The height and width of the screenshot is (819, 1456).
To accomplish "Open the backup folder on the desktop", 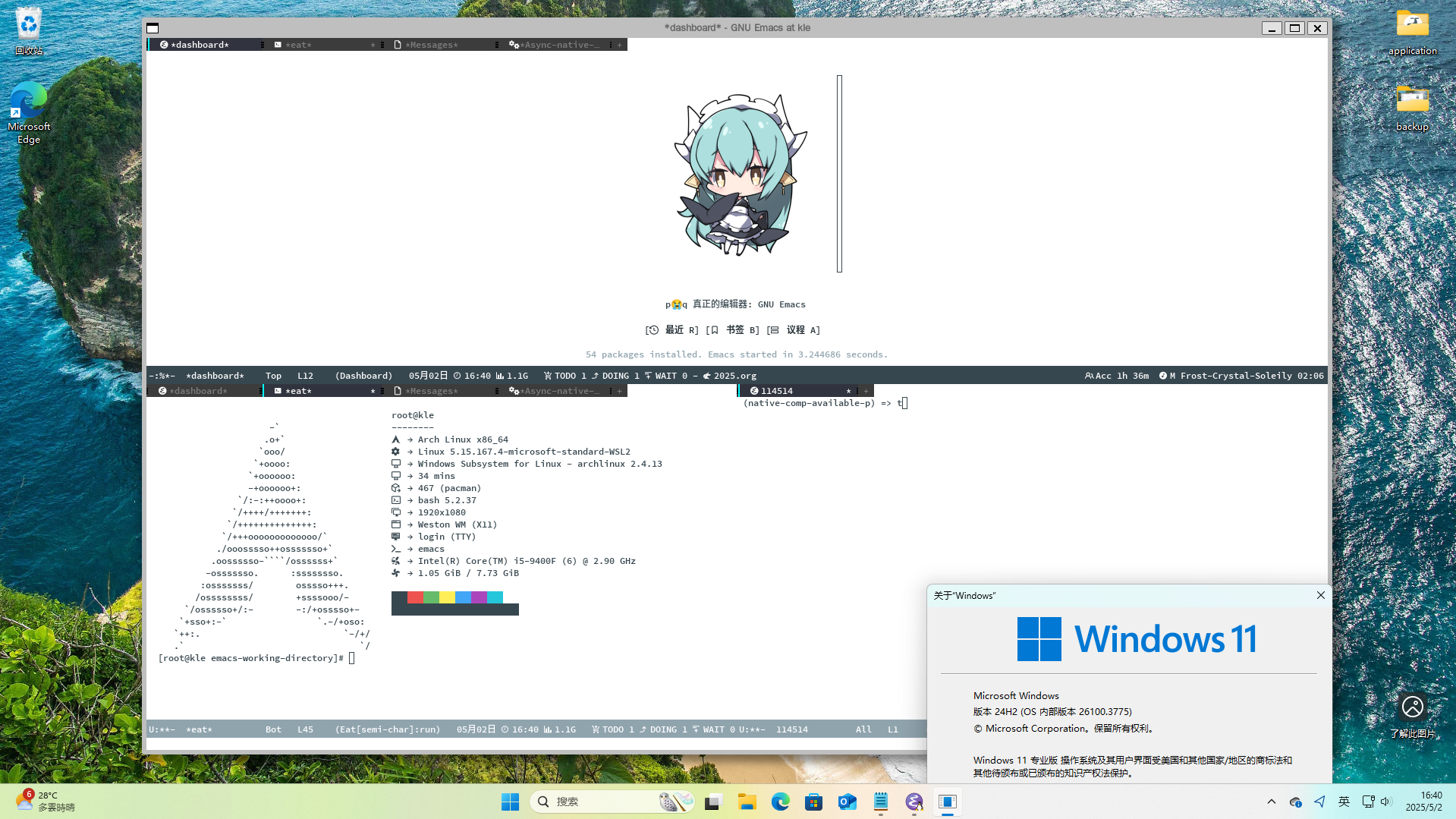I will 1412,108.
